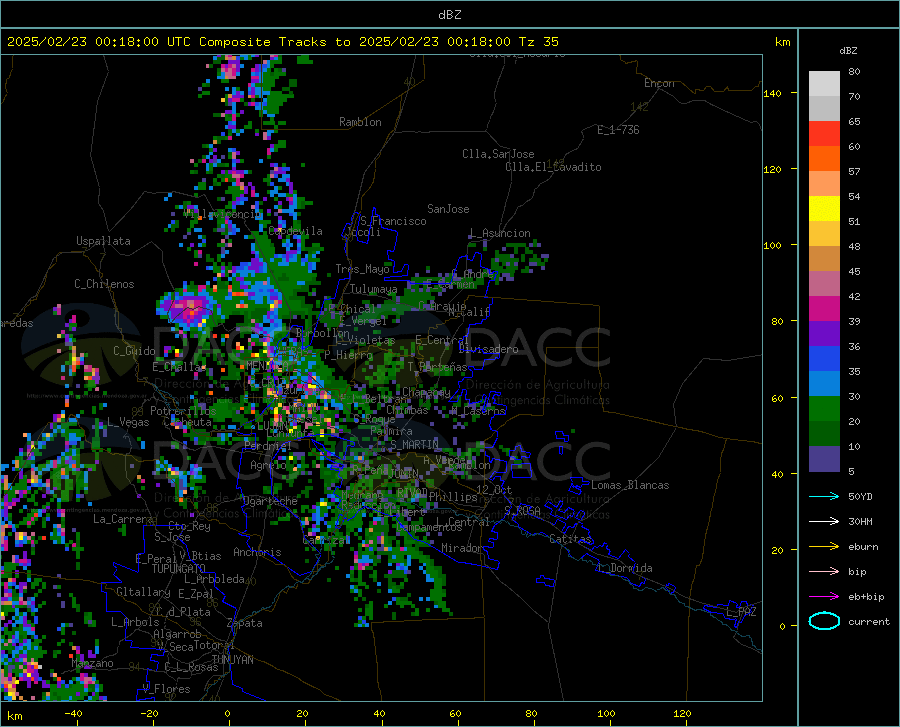Click the TUNUYAN place label

pyautogui.click(x=232, y=660)
